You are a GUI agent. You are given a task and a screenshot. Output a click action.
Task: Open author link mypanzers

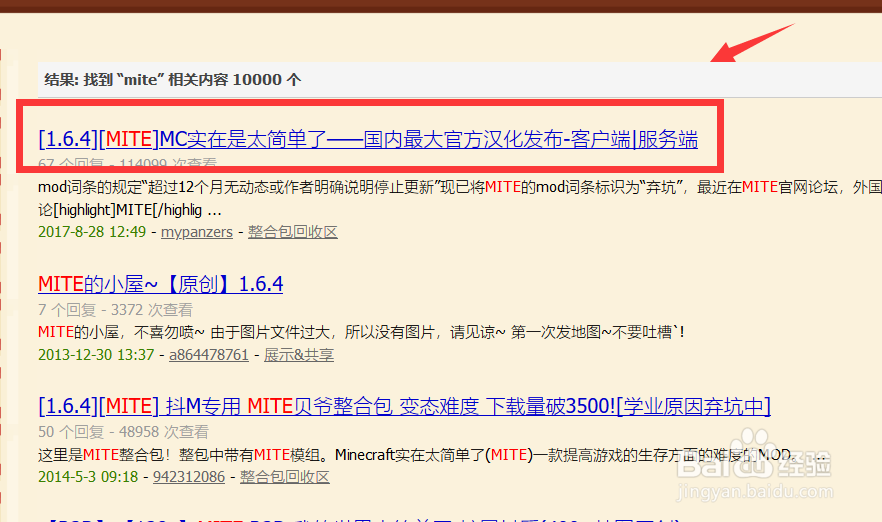coord(196,232)
